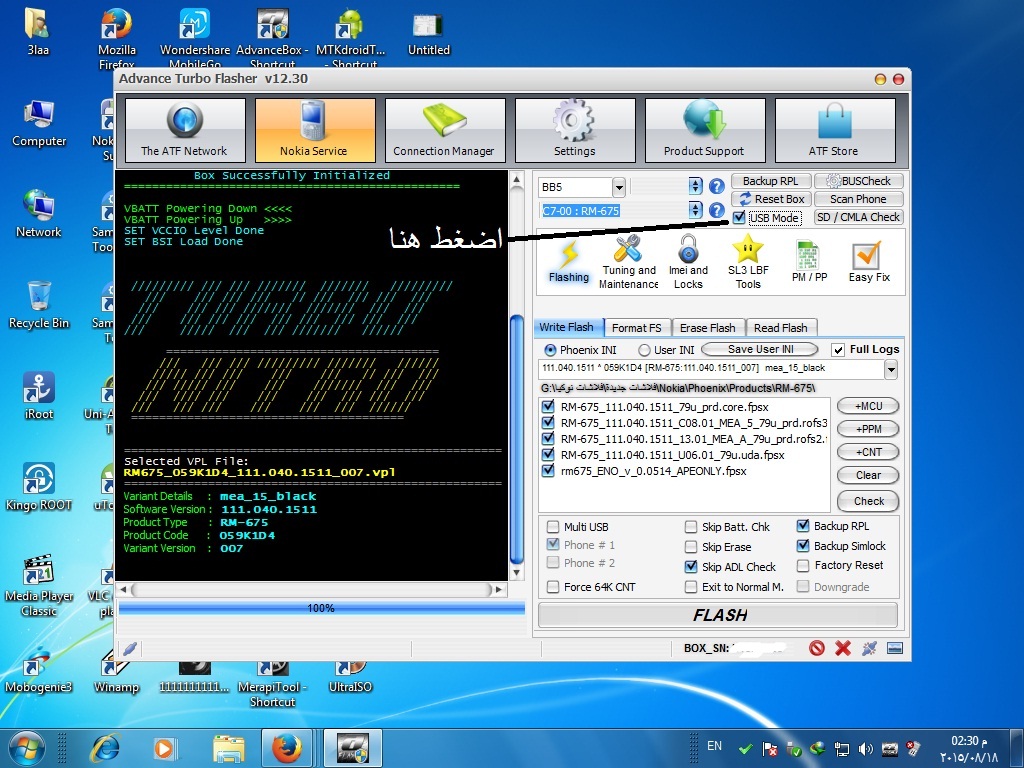Select the Flashing tool
This screenshot has height=768, width=1024.
[569, 261]
